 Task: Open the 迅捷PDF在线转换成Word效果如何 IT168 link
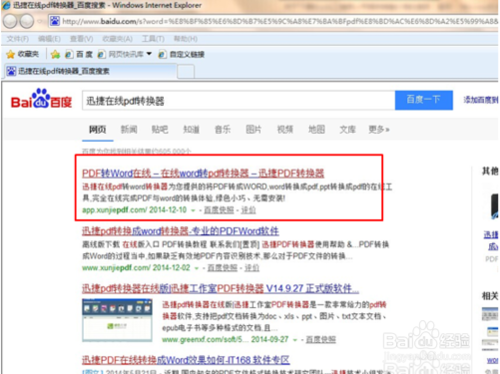tap(186, 360)
